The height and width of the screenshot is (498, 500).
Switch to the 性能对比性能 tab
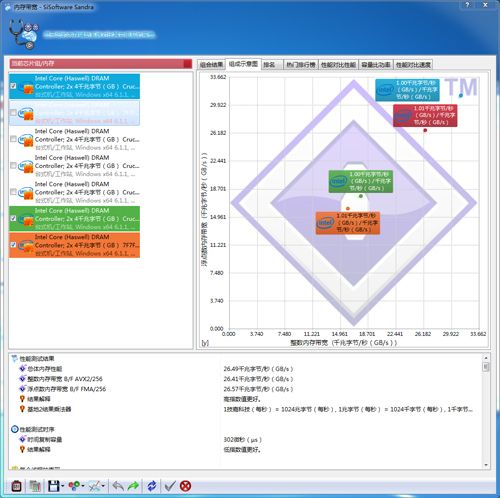click(338, 65)
